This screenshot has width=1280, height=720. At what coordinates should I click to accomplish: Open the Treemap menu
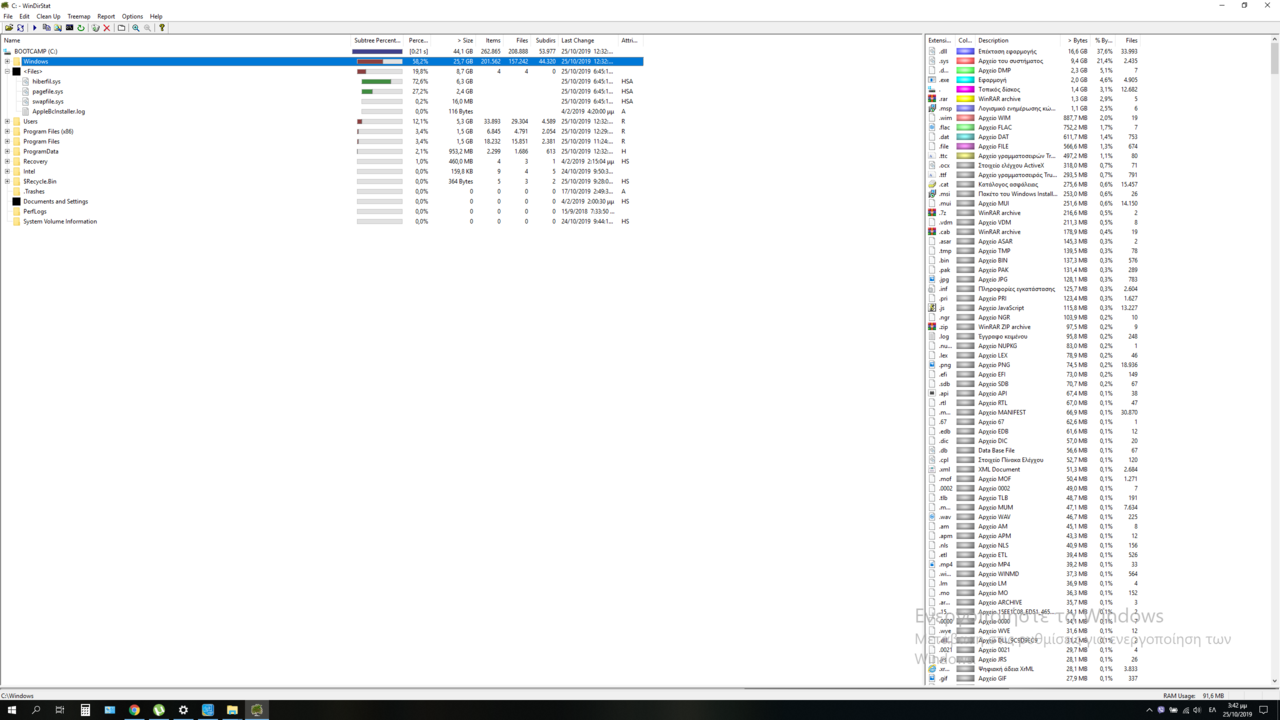coord(78,16)
